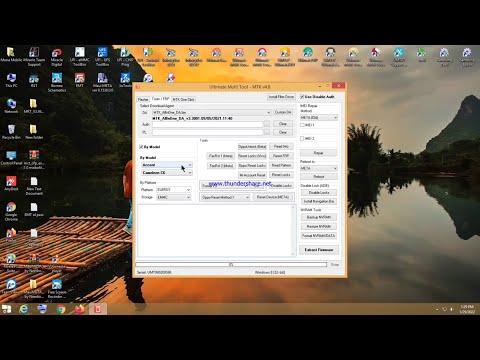480x360 pixels.
Task: Click the Oppo Unlock (Beta) button
Action: click(x=252, y=147)
